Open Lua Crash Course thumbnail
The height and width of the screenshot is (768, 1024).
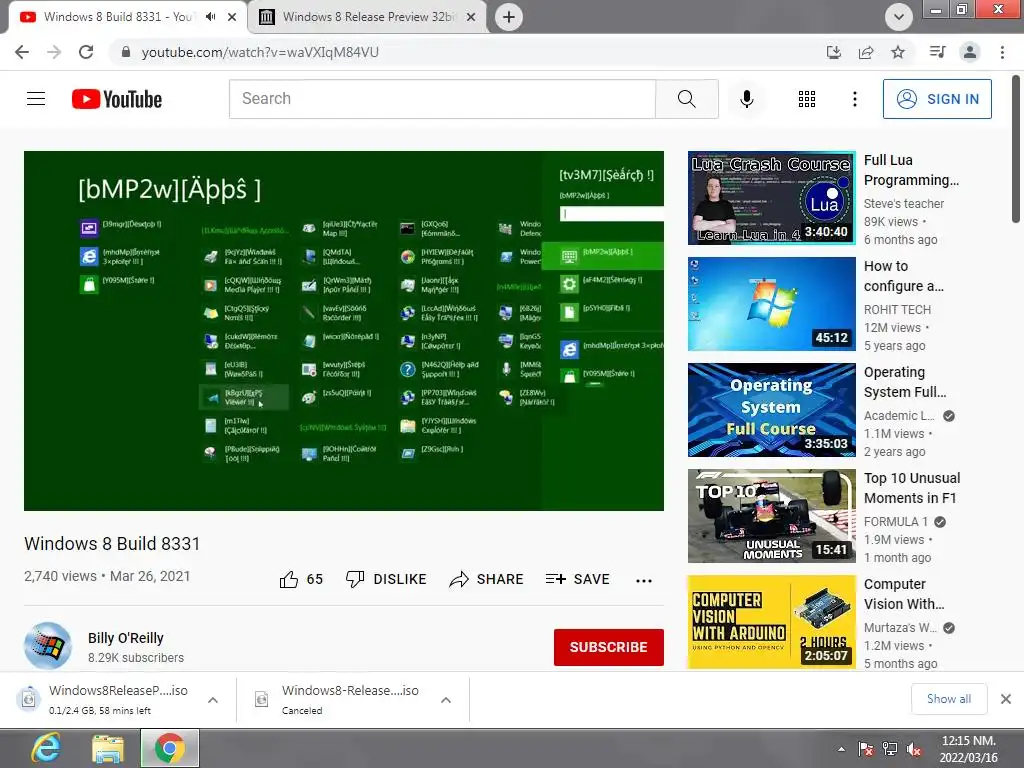771,198
